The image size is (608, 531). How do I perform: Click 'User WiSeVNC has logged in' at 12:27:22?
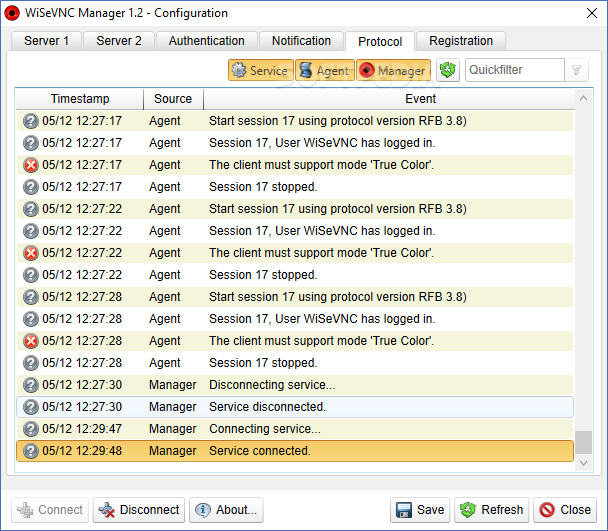coord(322,231)
